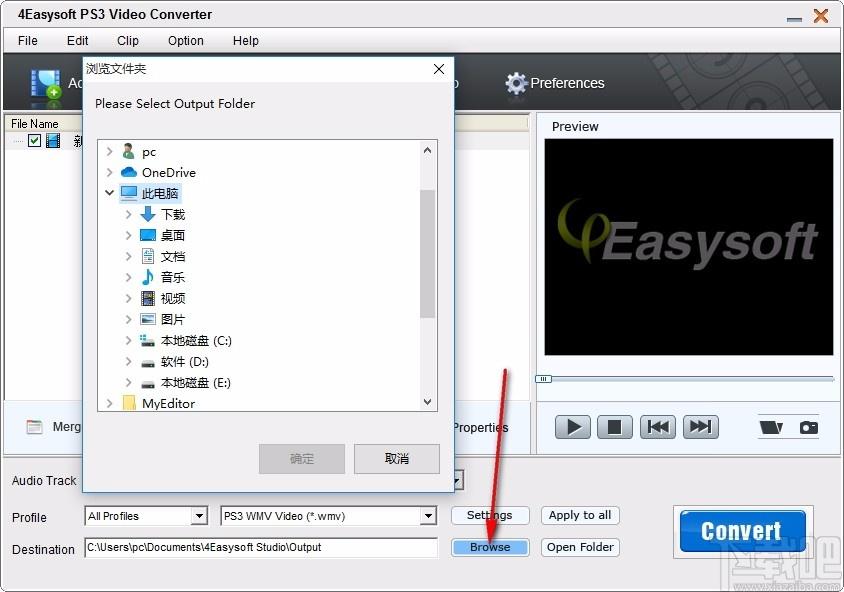Click the 本地磁盘 (C:) drive icon
The image size is (844, 592).
click(x=147, y=340)
